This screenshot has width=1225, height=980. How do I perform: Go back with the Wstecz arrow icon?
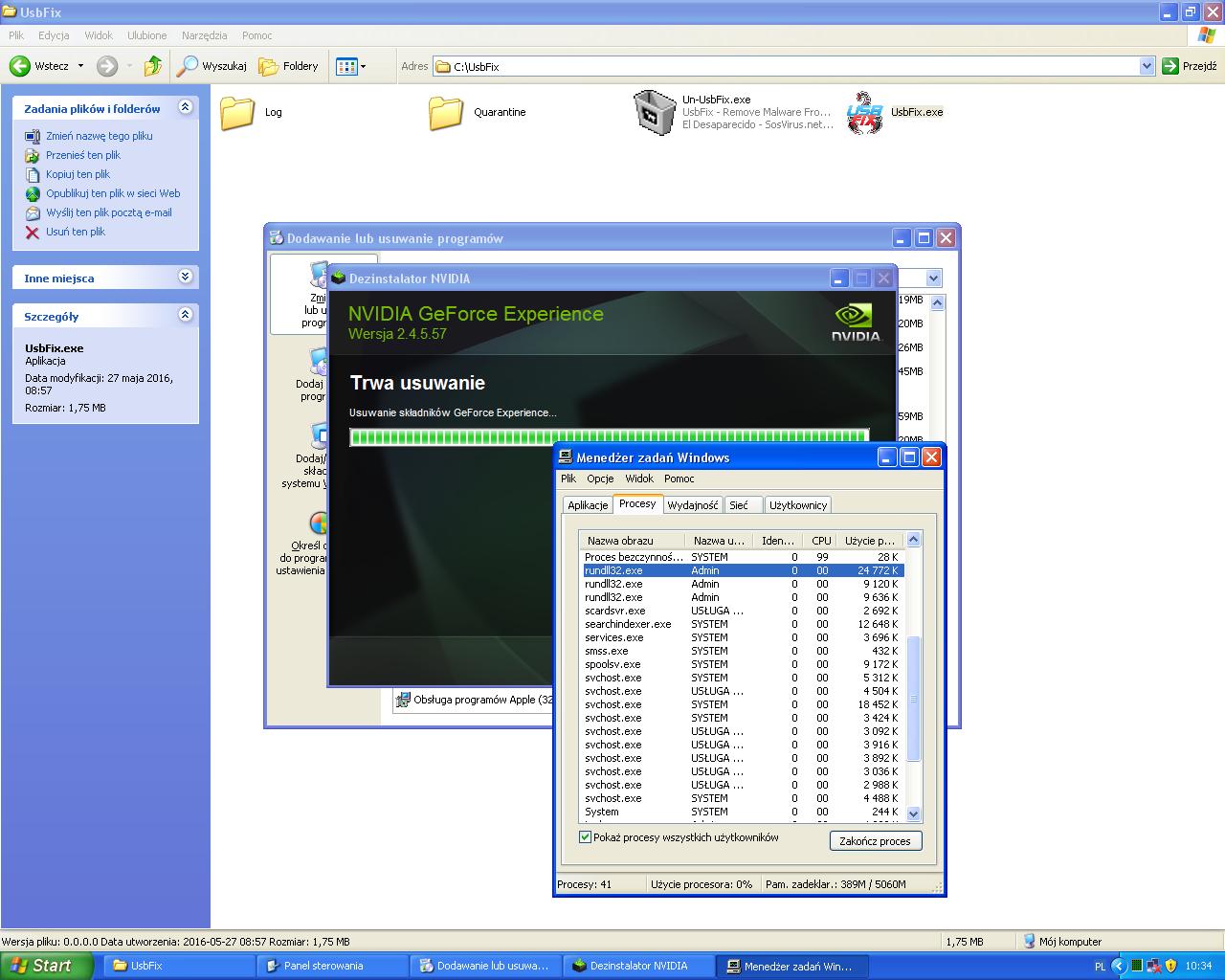pyautogui.click(x=19, y=66)
